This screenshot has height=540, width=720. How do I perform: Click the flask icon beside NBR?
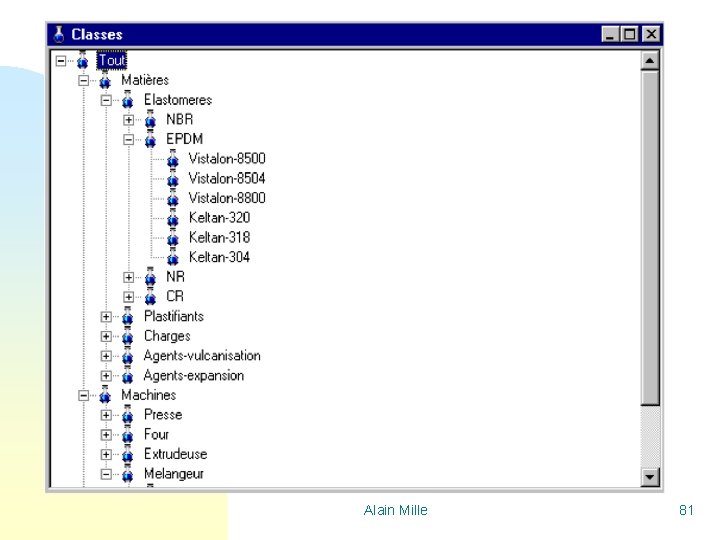coord(150,120)
